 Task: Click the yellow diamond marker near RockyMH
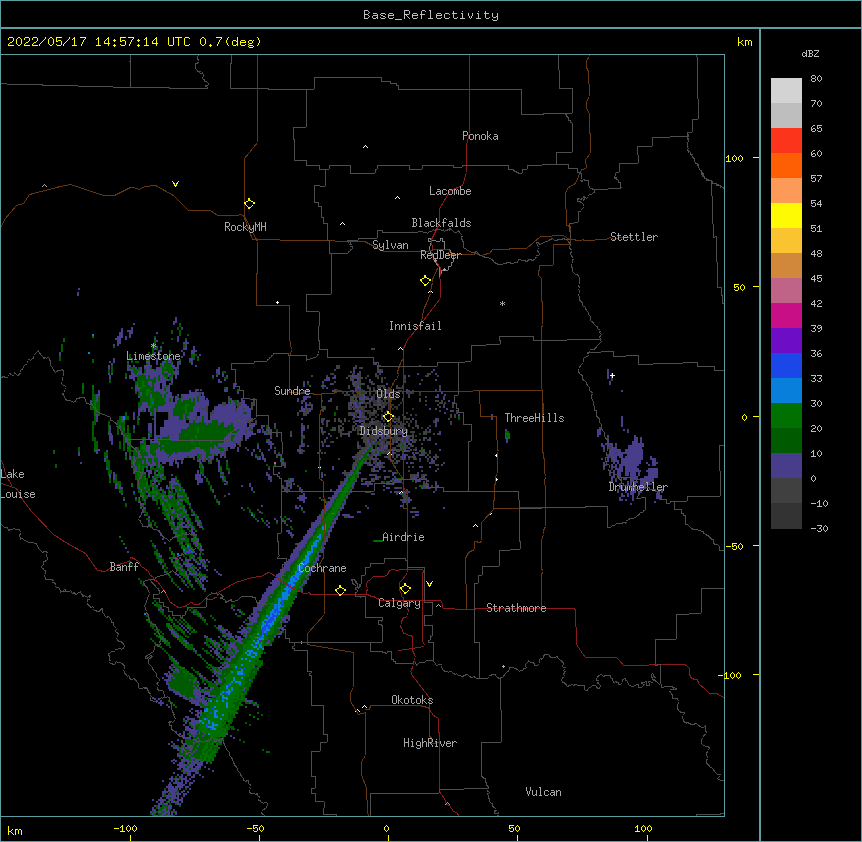pyautogui.click(x=250, y=204)
